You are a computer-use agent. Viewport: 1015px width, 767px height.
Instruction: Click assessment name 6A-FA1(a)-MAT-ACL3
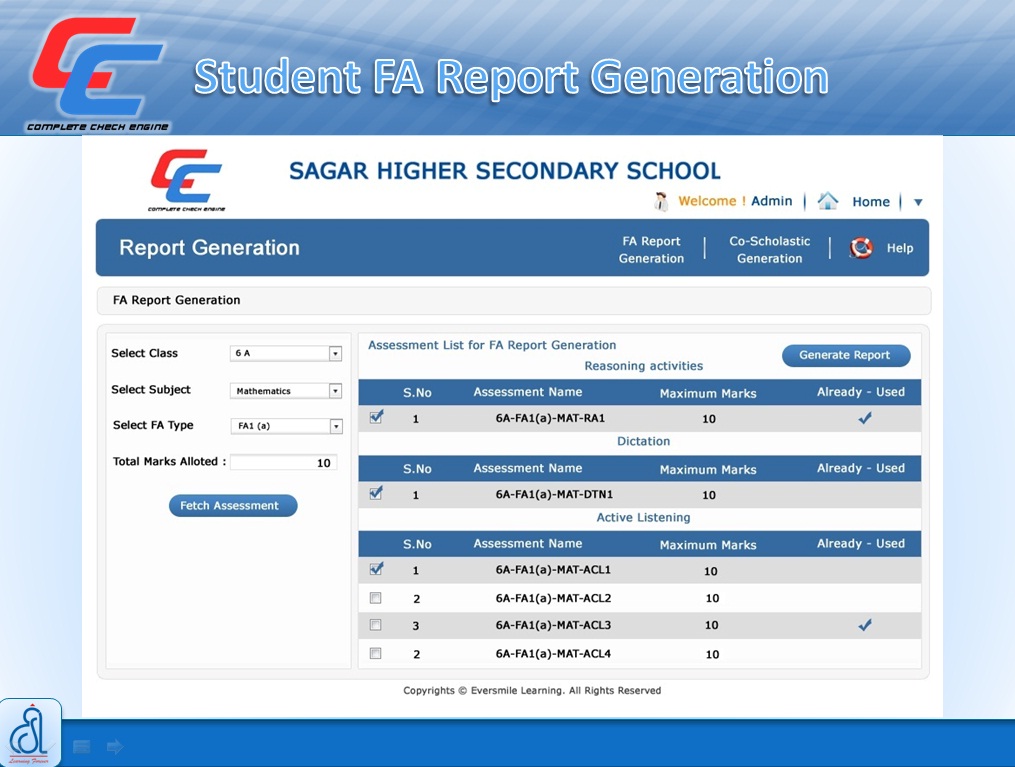553,625
